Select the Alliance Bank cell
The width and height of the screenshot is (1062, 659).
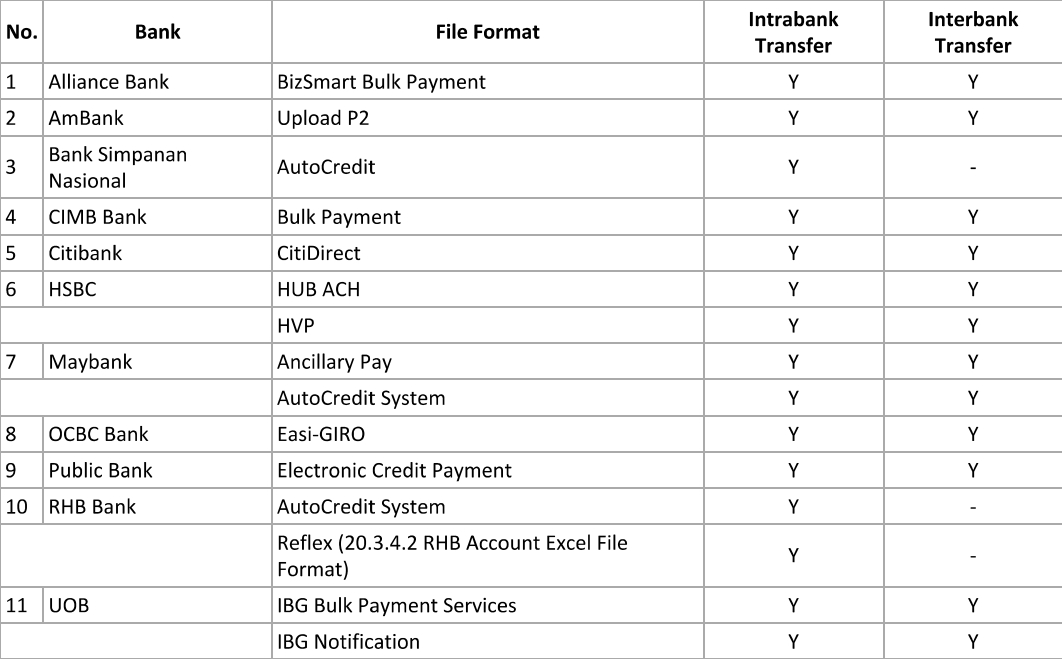[x=108, y=82]
